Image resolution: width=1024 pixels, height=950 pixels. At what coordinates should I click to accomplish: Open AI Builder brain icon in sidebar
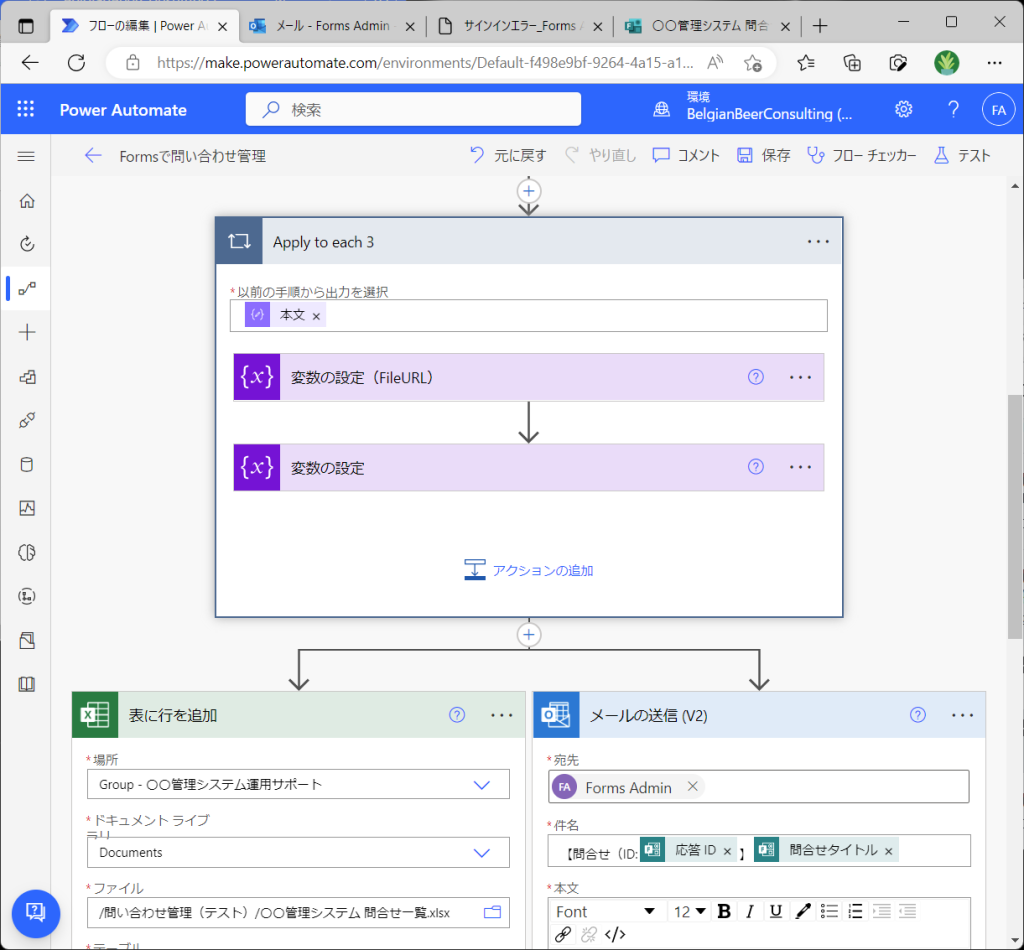(27, 552)
